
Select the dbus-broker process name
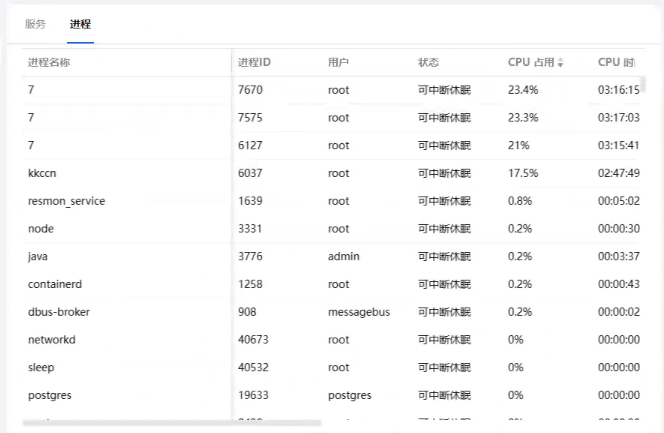click(x=58, y=312)
